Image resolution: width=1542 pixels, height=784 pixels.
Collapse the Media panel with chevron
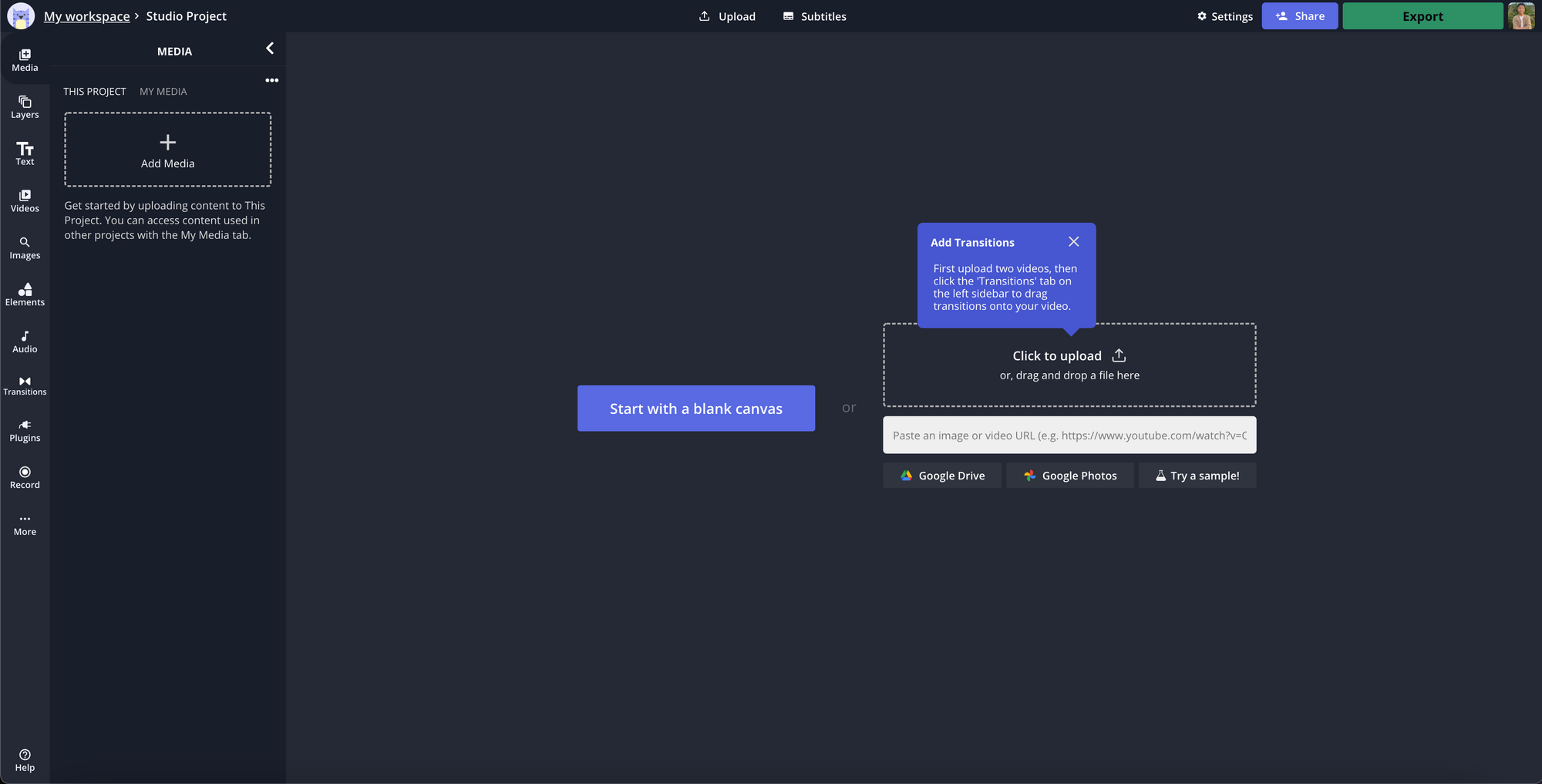point(270,49)
